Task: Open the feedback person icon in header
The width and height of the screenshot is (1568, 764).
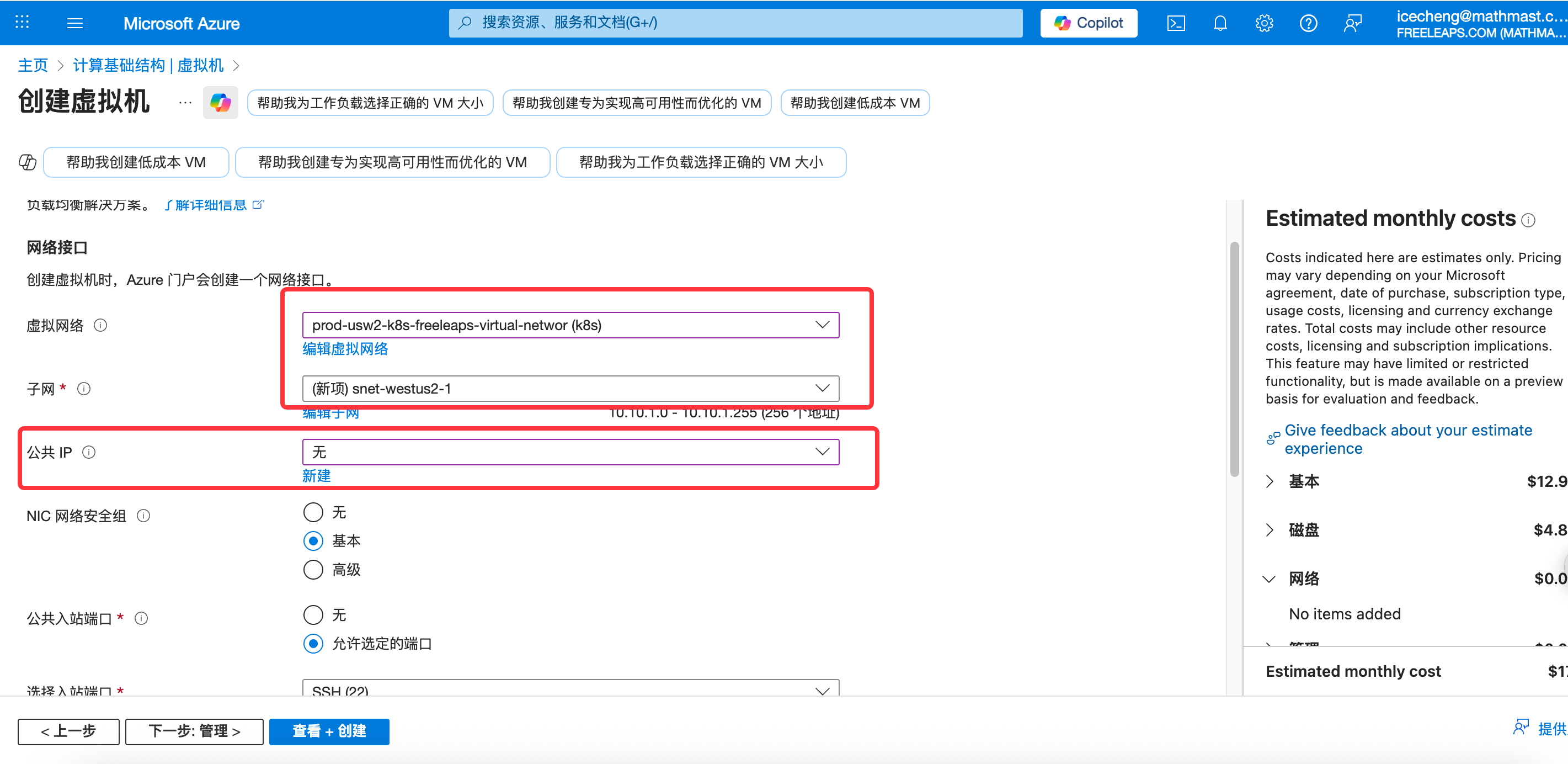Action: [x=1352, y=23]
